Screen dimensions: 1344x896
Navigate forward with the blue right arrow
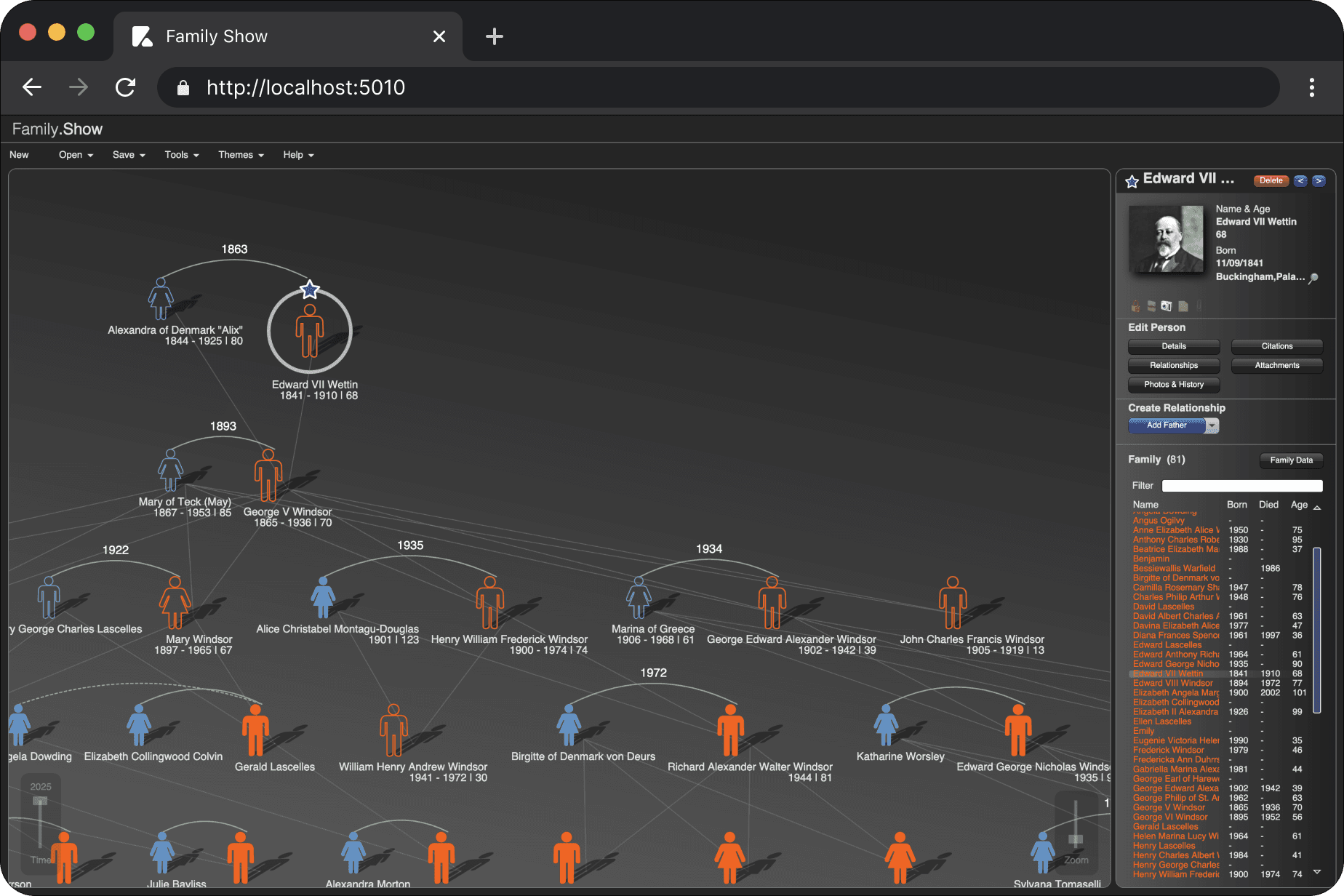(1320, 180)
